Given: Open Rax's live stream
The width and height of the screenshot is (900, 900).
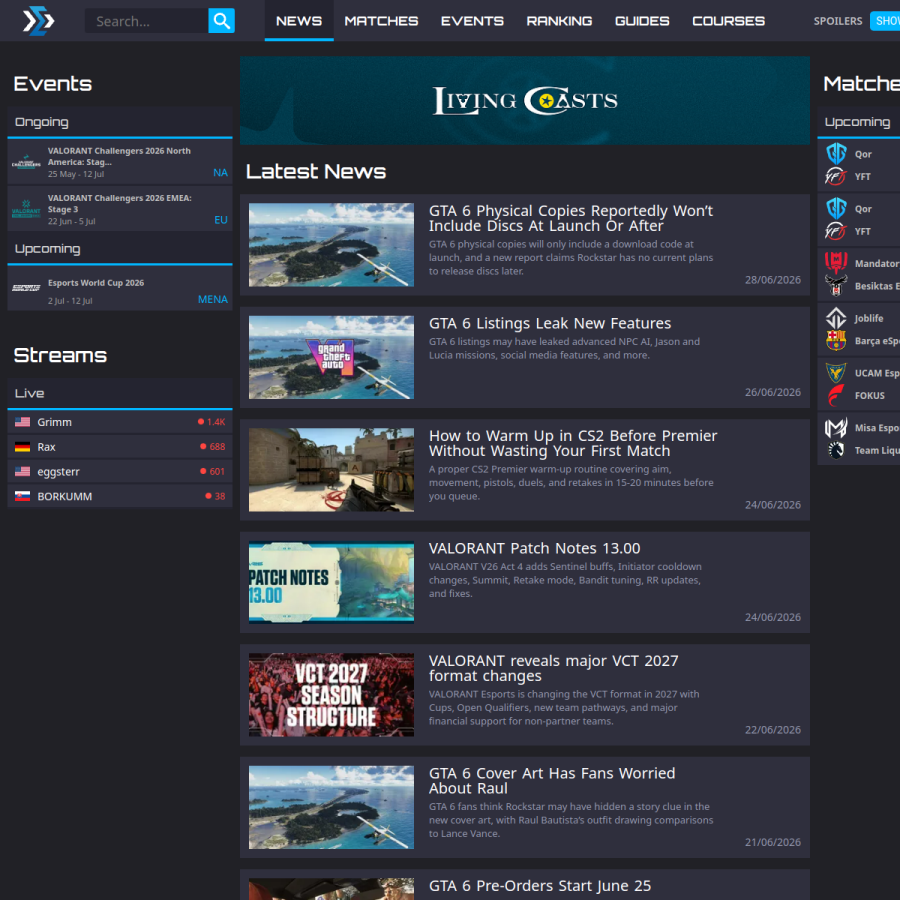Looking at the screenshot, I should 120,447.
